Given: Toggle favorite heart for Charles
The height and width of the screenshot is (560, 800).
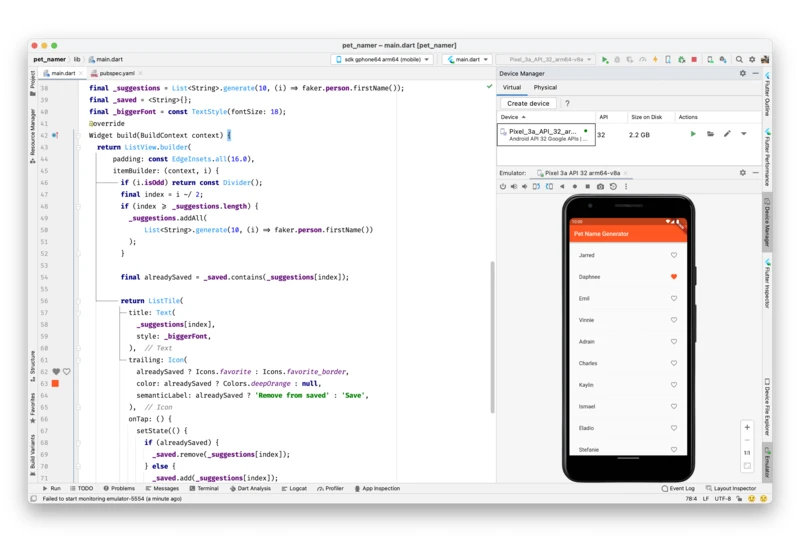Looking at the screenshot, I should pyautogui.click(x=673, y=363).
